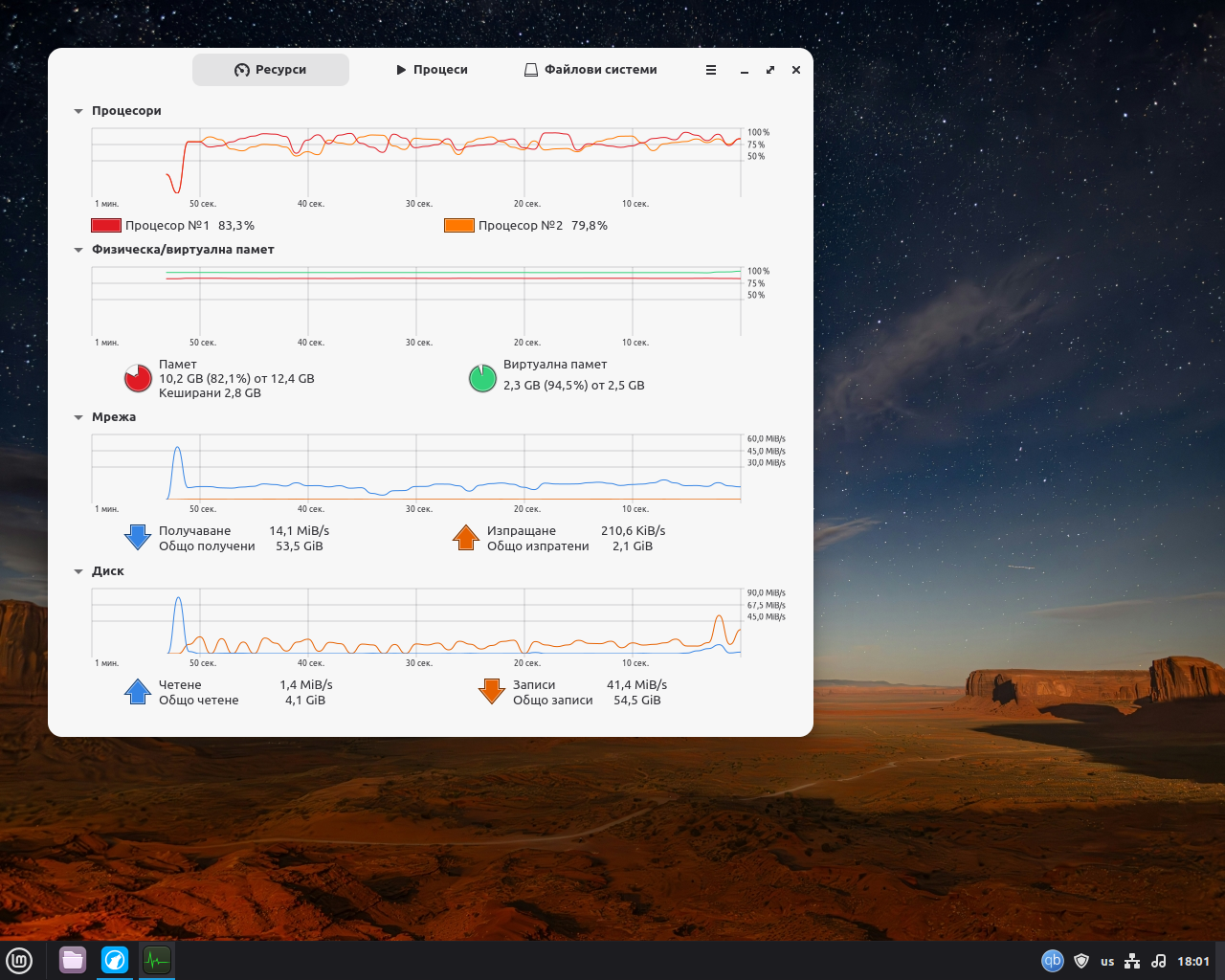This screenshot has height=980, width=1225.
Task: Collapse the Мрежа section
Action: (78, 417)
